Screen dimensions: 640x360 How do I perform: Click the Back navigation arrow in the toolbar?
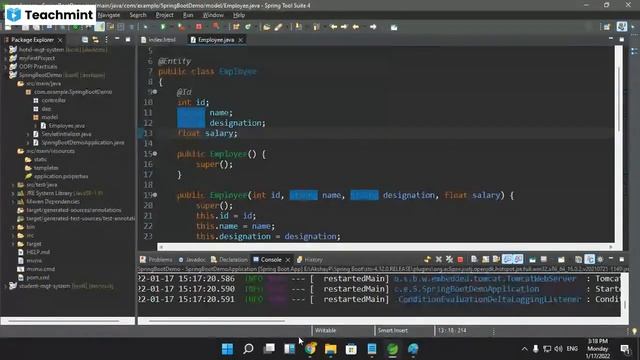pos(356,27)
